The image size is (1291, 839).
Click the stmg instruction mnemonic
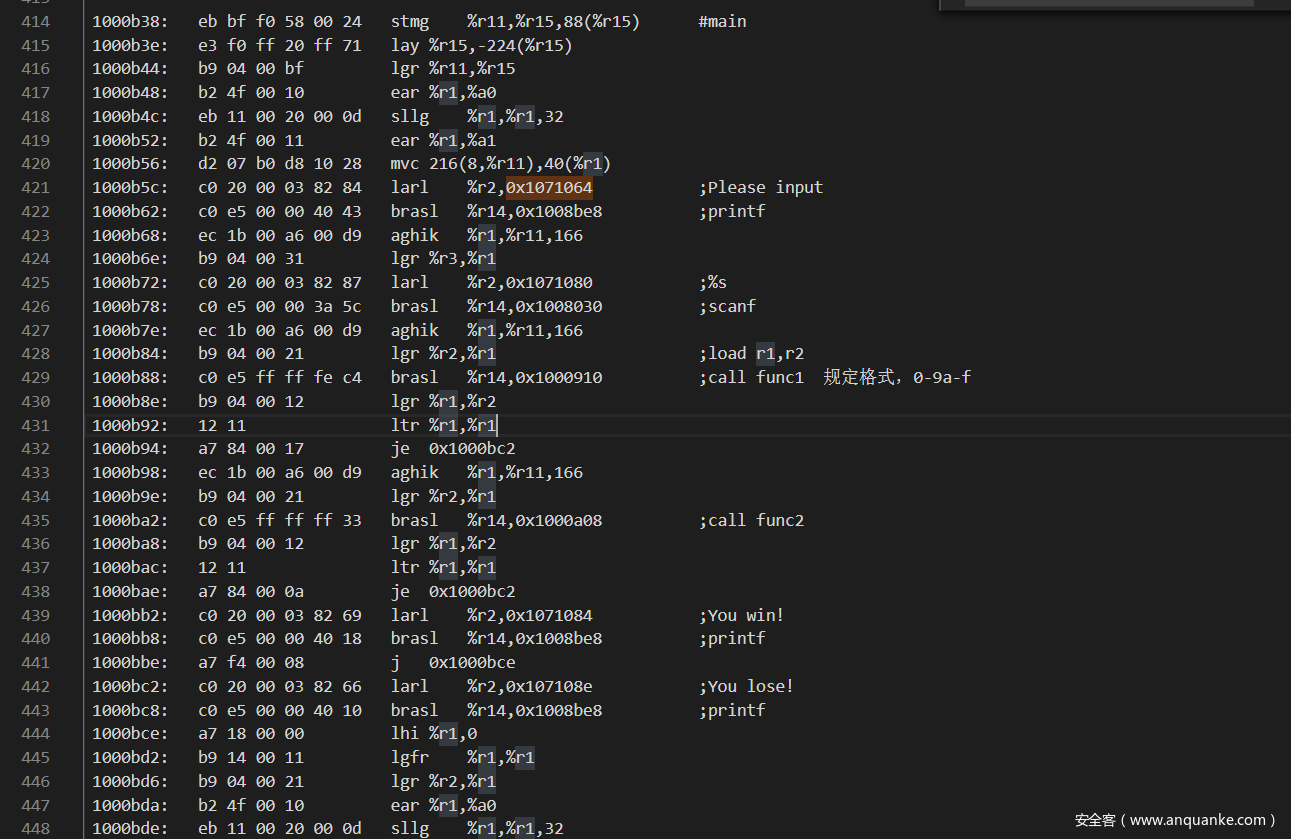410,21
